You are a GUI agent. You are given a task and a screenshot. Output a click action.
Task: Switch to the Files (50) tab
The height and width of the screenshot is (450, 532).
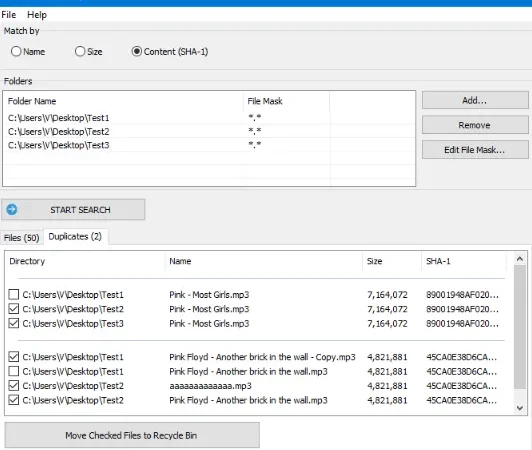click(22, 238)
